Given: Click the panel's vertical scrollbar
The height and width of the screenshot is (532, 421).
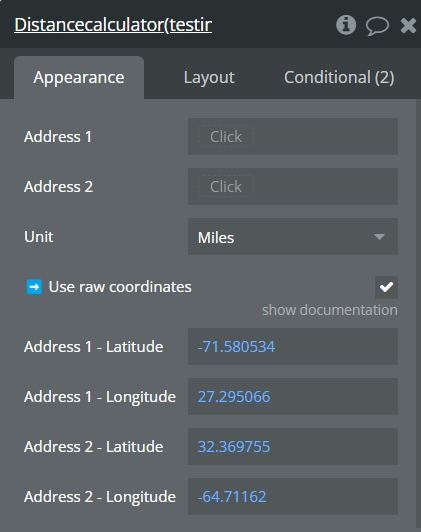Looking at the screenshot, I should [x=418, y=314].
